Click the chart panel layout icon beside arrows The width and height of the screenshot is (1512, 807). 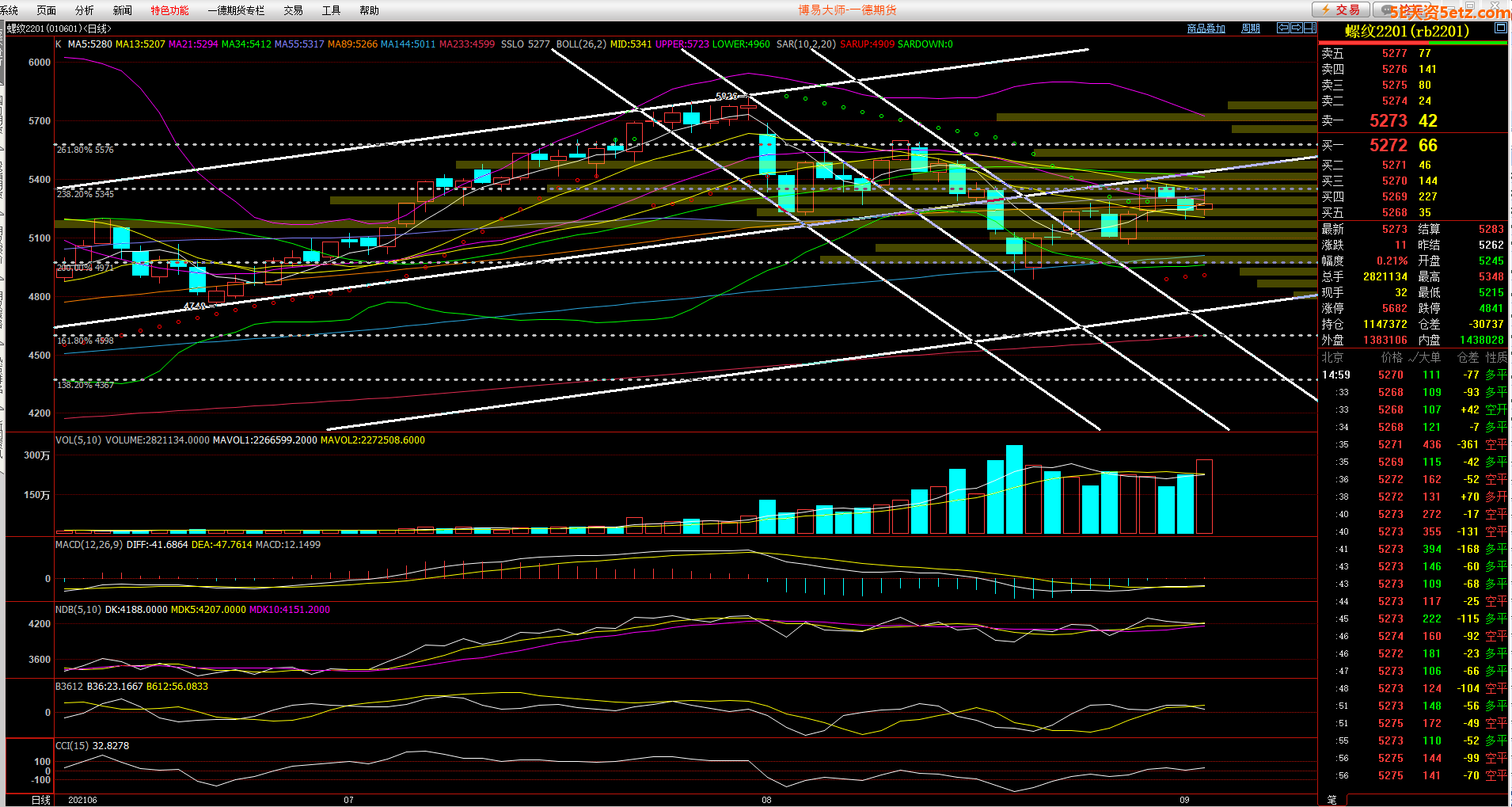tap(1309, 28)
